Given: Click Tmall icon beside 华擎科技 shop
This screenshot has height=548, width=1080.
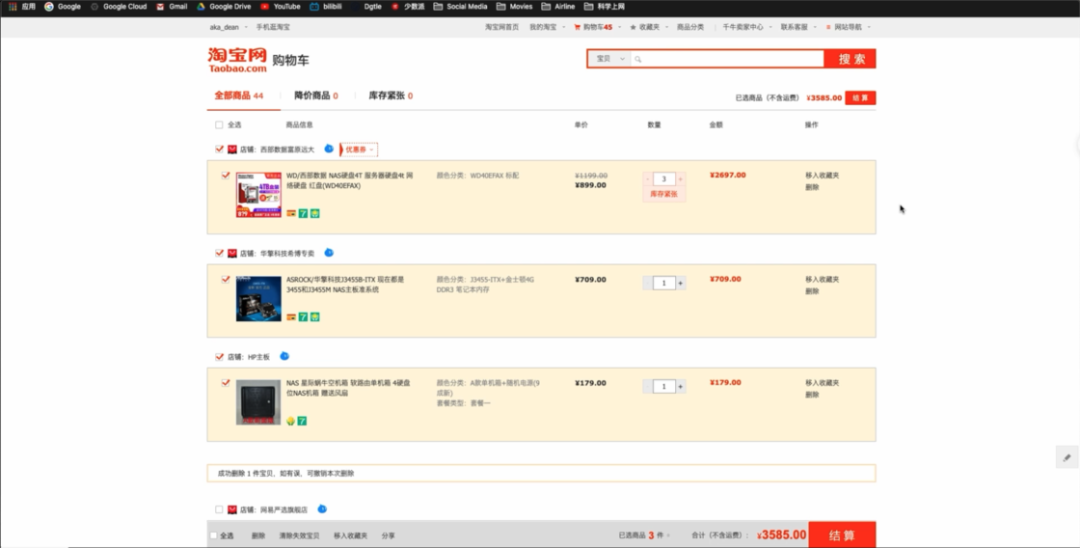Looking at the screenshot, I should tap(232, 253).
